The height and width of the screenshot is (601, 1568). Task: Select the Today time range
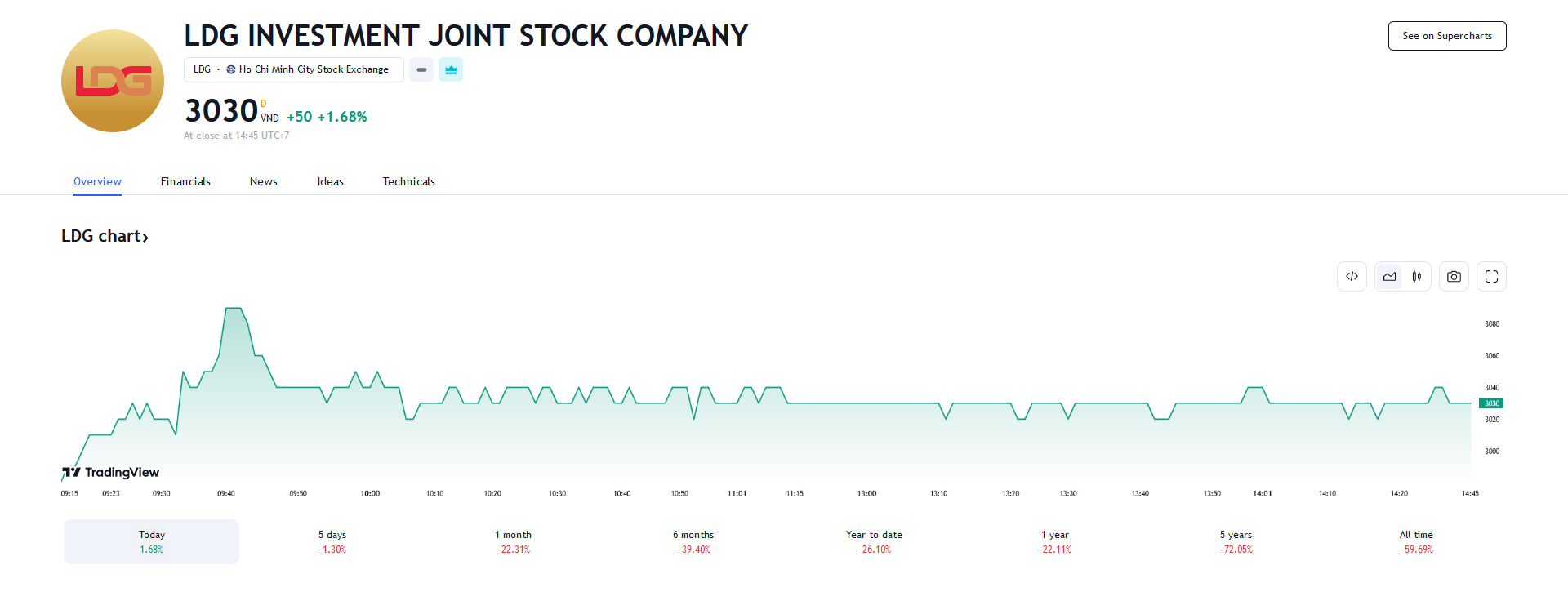(x=150, y=541)
